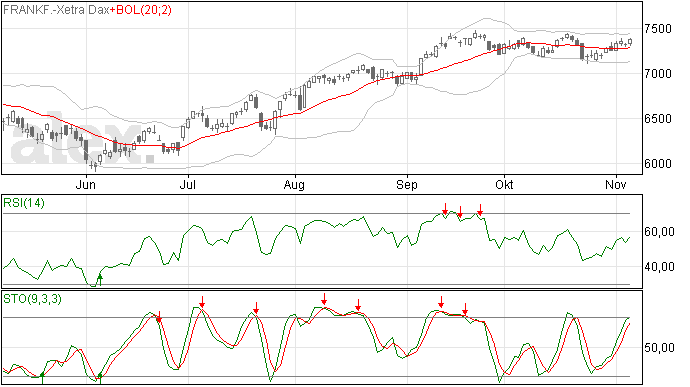Click the 7000 price axis label
Screen dimensions: 690x387
pos(658,74)
